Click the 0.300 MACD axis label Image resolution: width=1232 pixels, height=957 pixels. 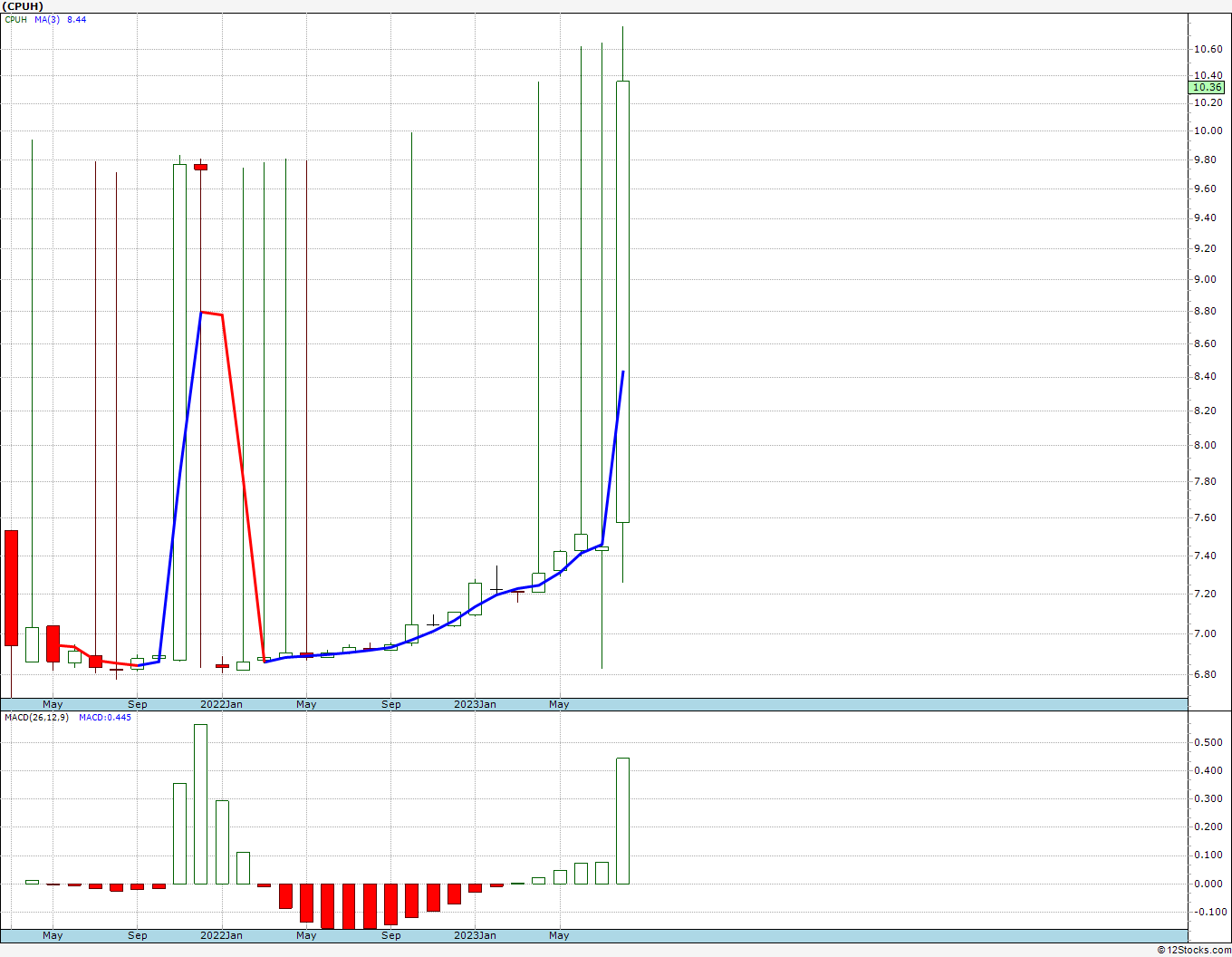(1208, 799)
